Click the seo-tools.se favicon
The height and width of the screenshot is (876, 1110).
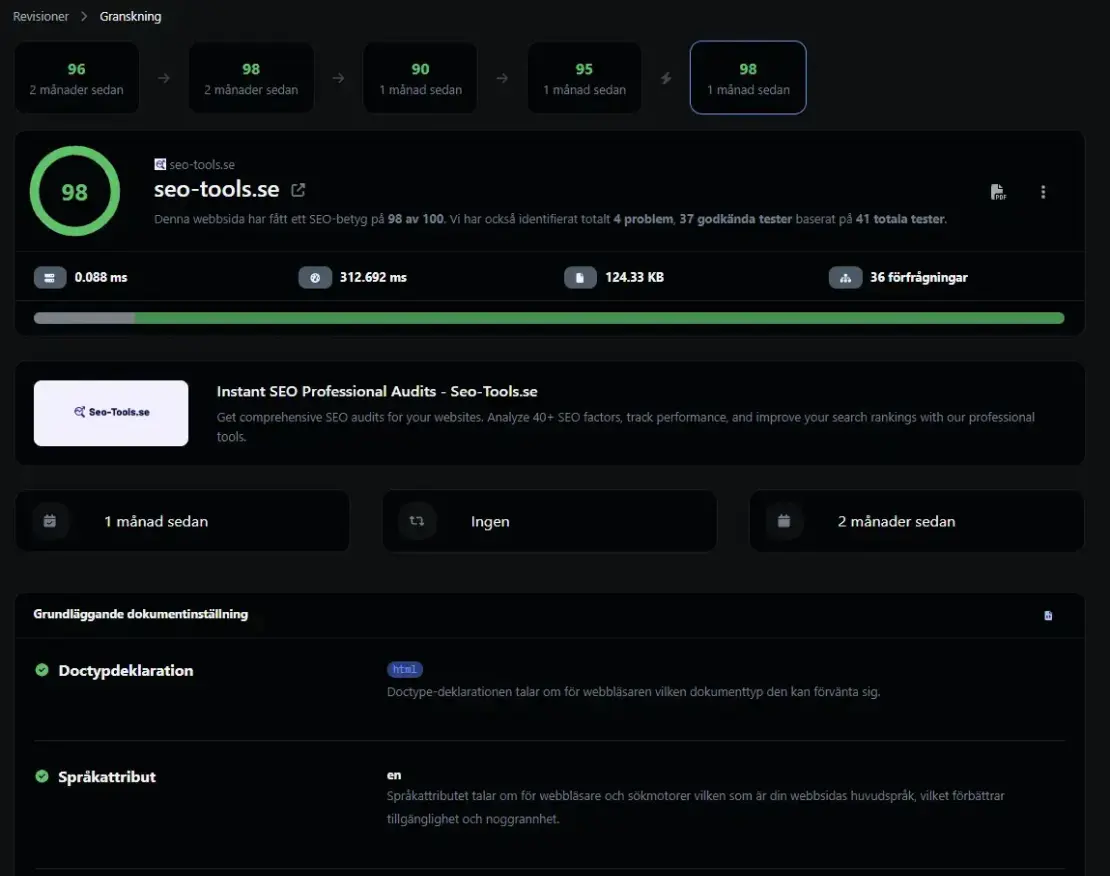160,164
